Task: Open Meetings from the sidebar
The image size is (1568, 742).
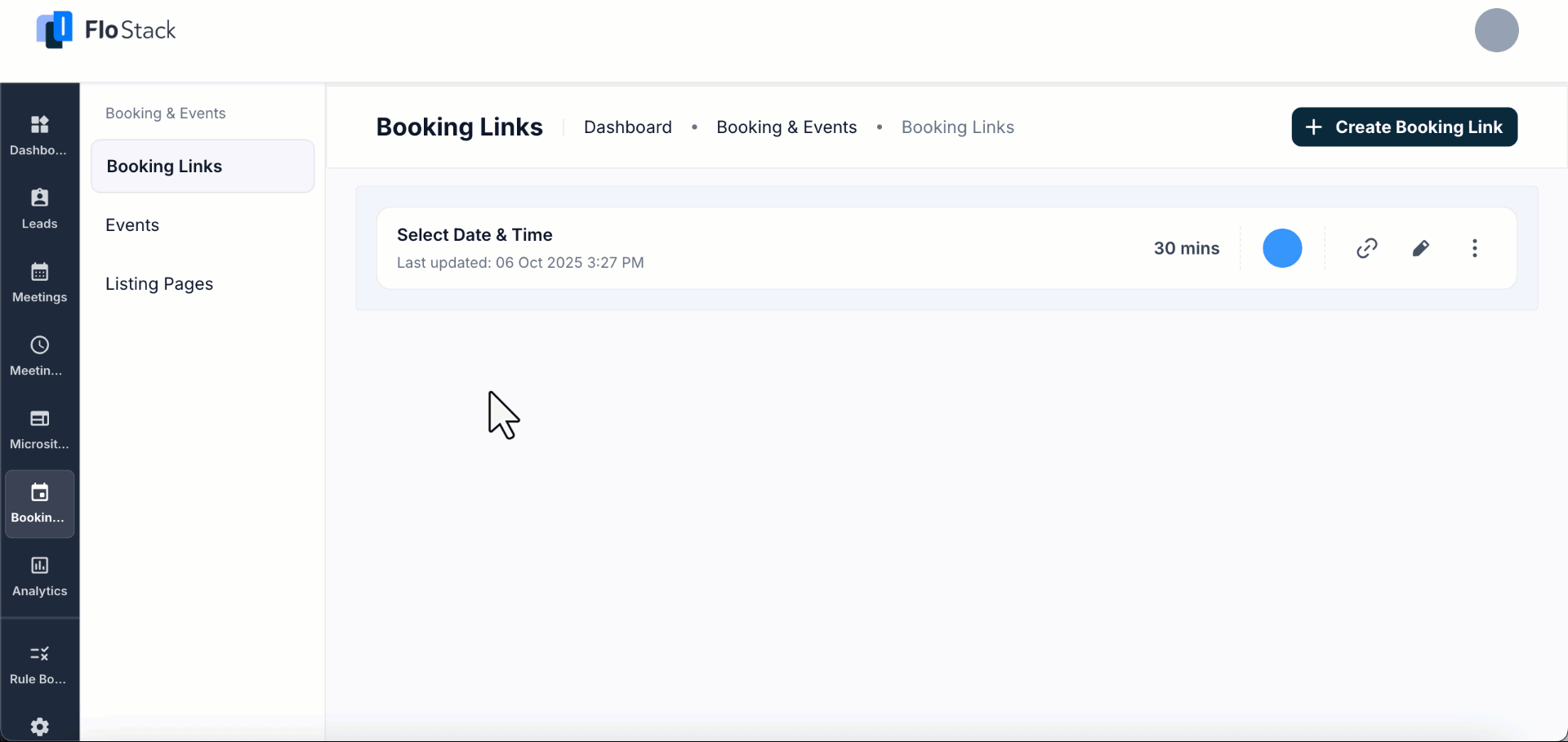Action: 39,282
